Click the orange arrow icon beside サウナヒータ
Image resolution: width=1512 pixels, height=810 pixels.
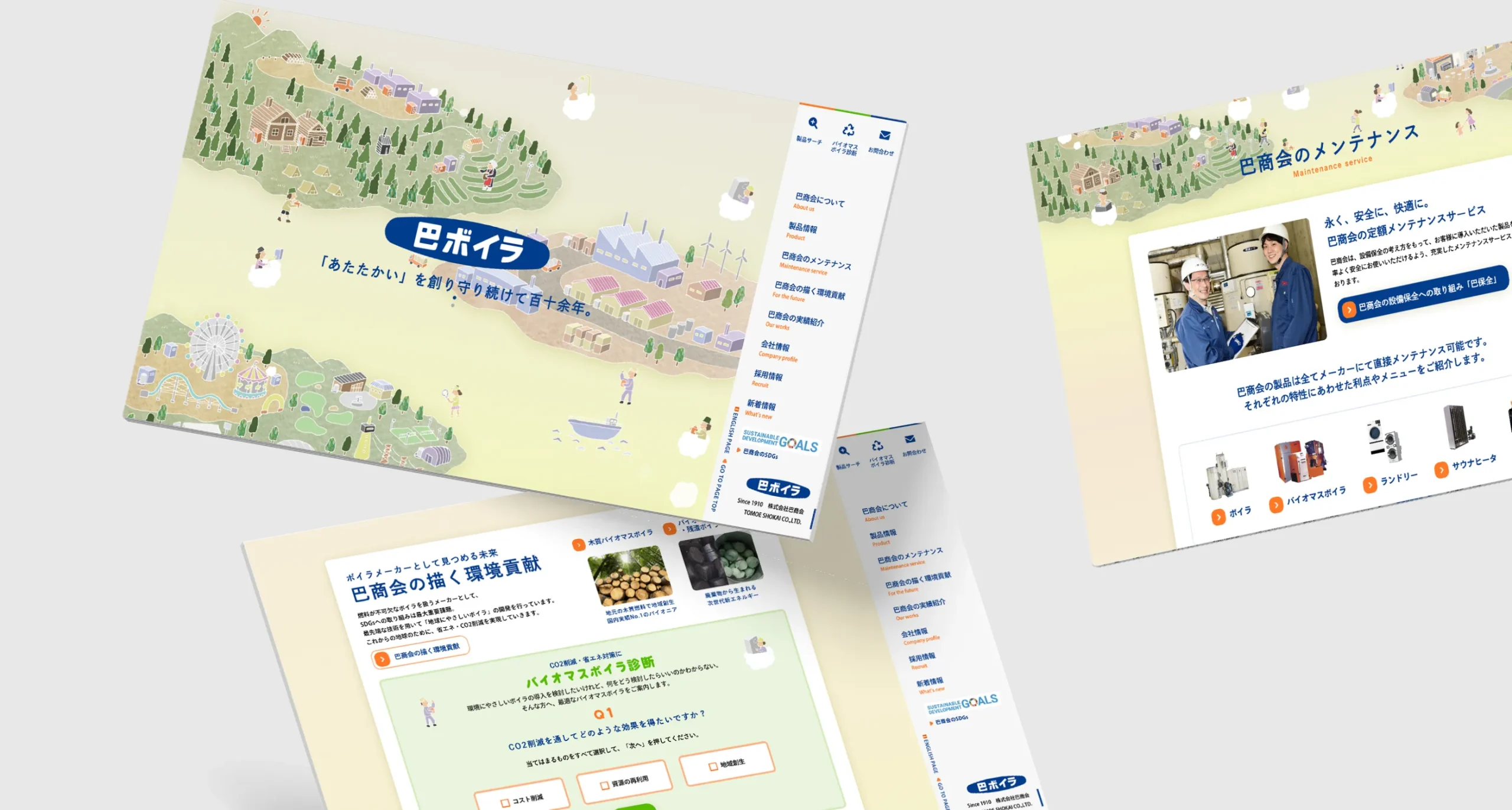point(1441,469)
